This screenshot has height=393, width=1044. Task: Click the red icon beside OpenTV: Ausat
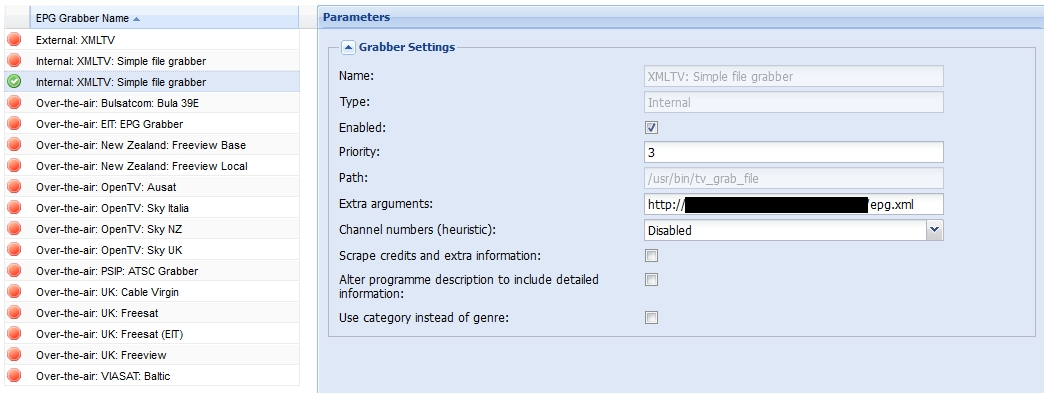point(14,187)
